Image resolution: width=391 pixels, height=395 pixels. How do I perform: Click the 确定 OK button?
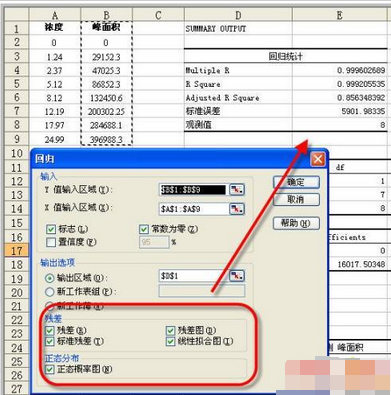tap(296, 182)
